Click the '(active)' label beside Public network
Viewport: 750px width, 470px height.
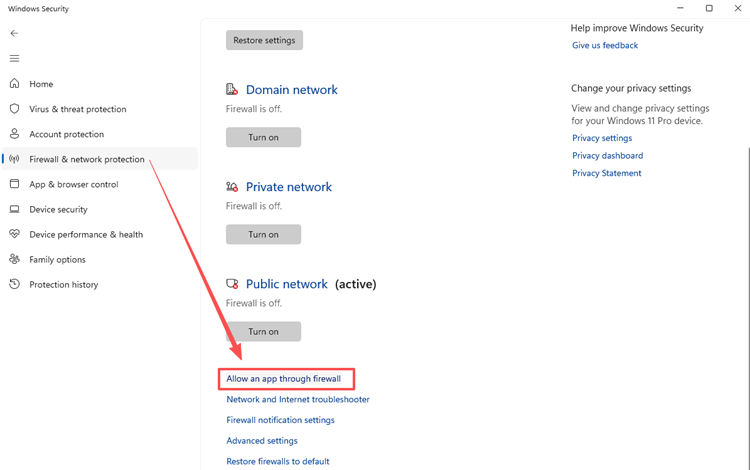click(355, 284)
